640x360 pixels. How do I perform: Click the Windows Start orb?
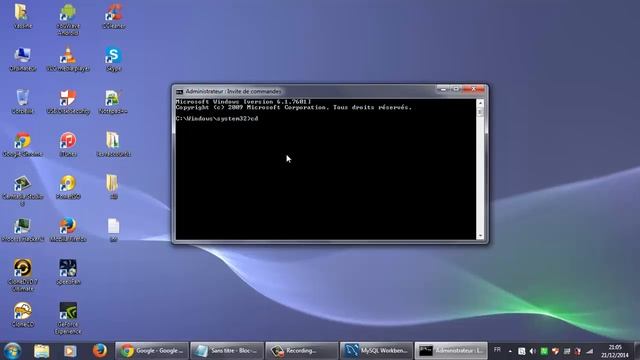12,351
